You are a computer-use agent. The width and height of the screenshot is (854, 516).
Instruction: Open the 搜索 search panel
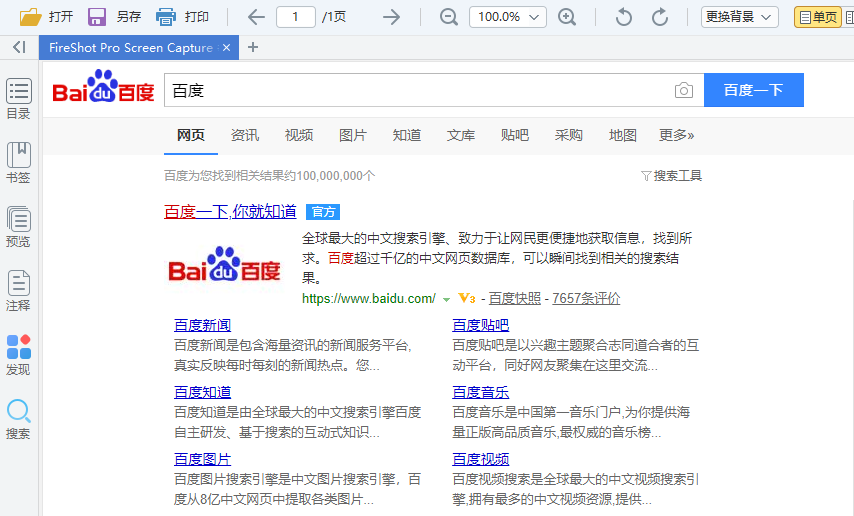click(19, 418)
